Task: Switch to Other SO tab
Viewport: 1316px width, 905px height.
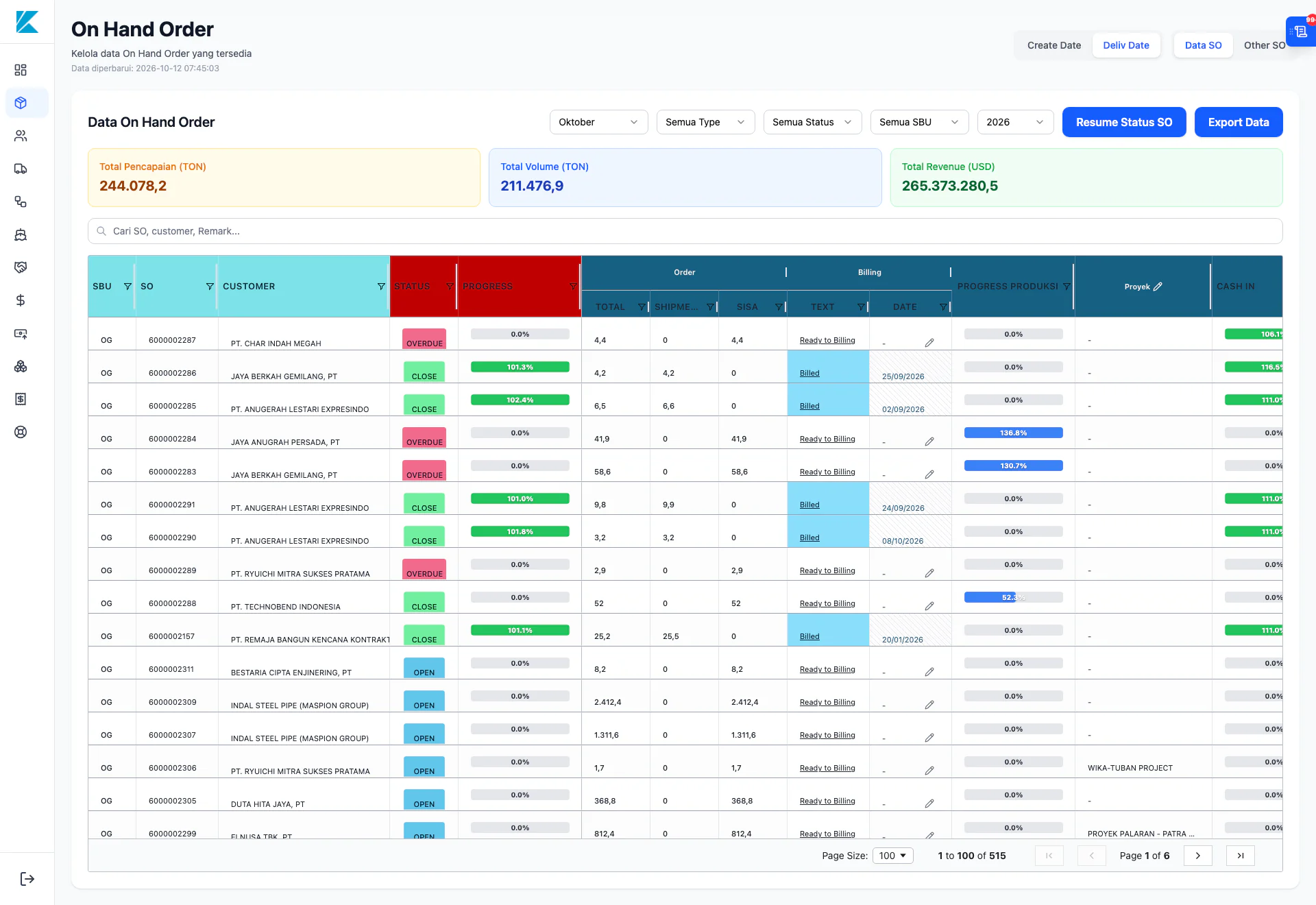Action: [x=1265, y=45]
